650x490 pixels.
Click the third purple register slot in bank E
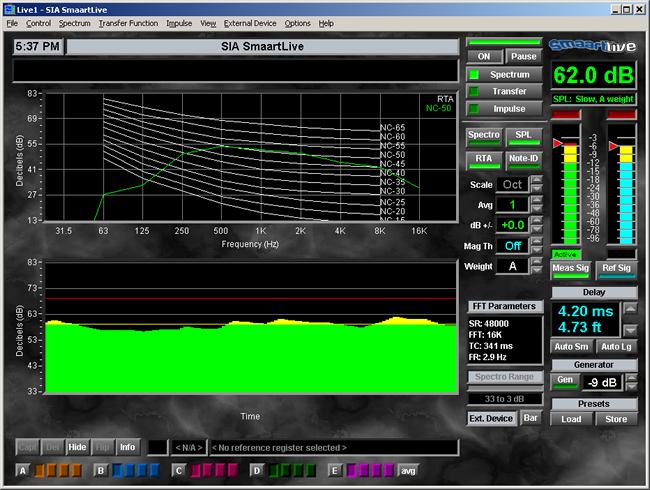point(376,471)
